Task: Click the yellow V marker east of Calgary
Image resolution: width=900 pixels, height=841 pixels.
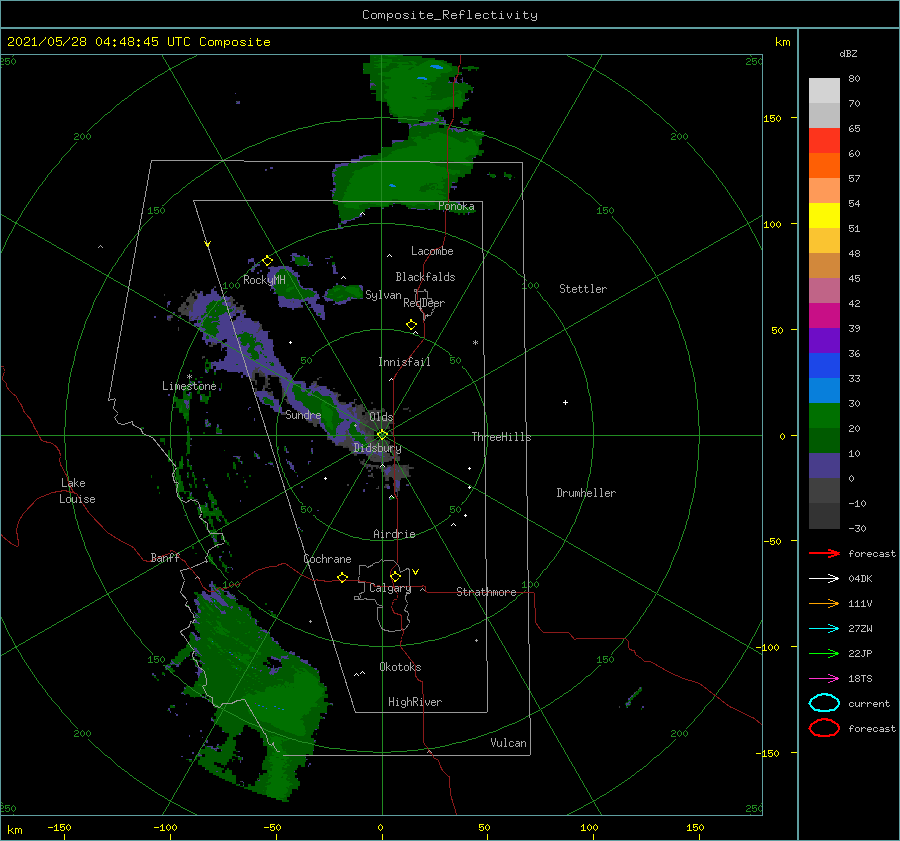Action: click(415, 572)
